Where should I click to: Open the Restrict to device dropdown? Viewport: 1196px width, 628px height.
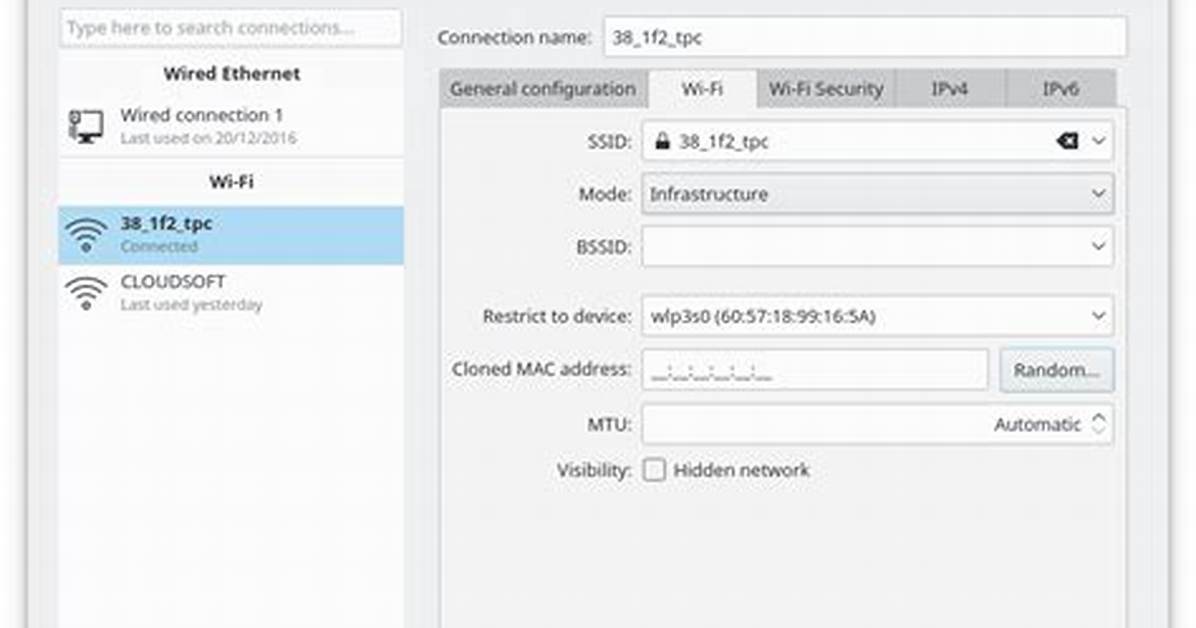[877, 316]
